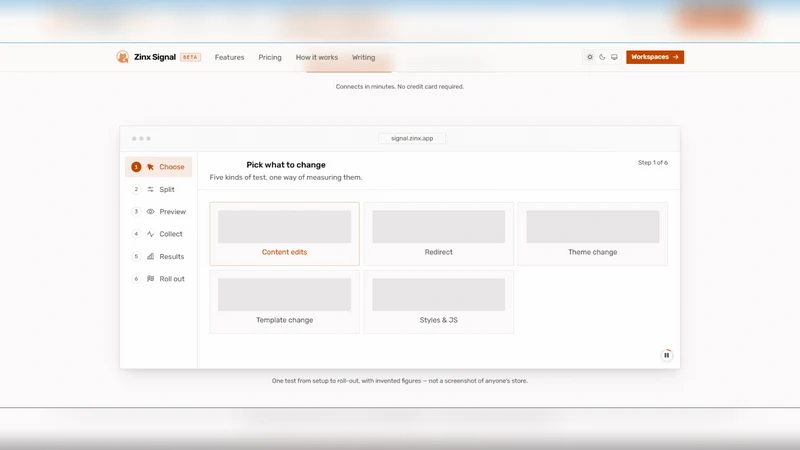Go to the Results step label
This screenshot has height=450, width=800.
pos(171,257)
